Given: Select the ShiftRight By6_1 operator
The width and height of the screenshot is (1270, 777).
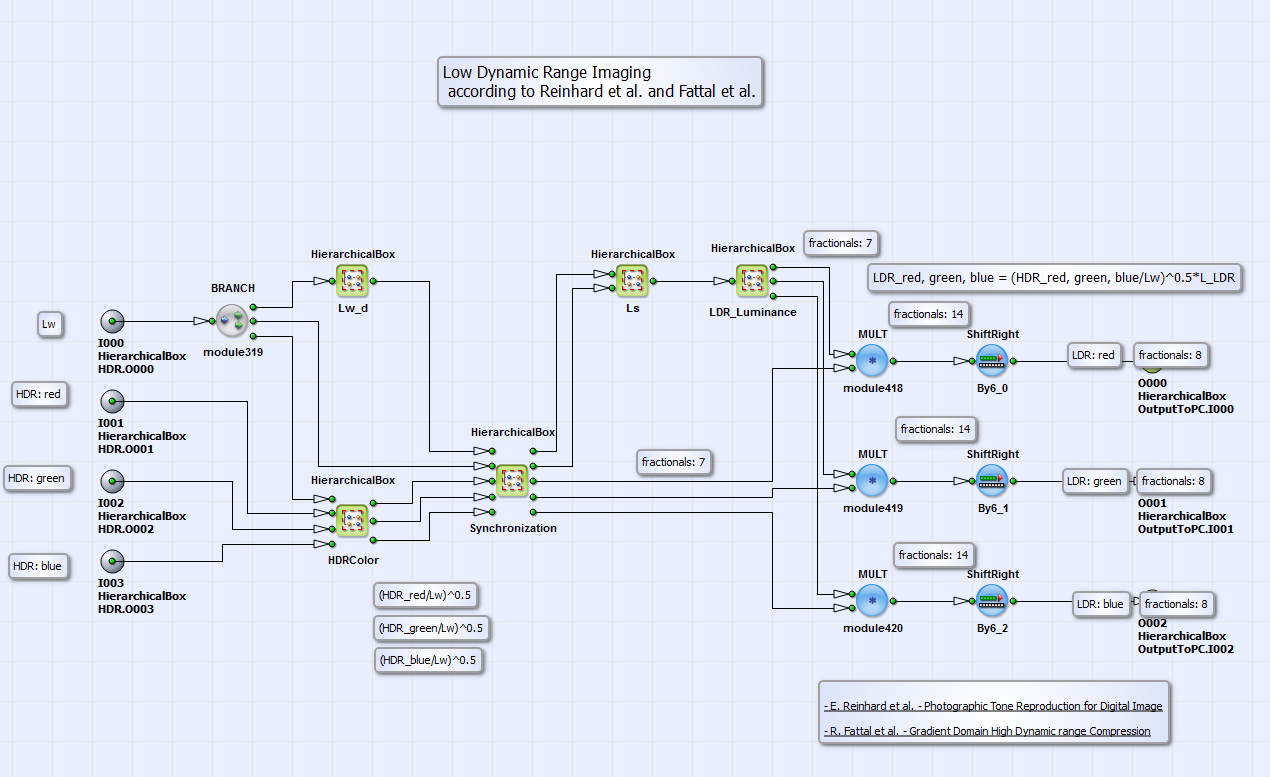Looking at the screenshot, I should click(992, 481).
